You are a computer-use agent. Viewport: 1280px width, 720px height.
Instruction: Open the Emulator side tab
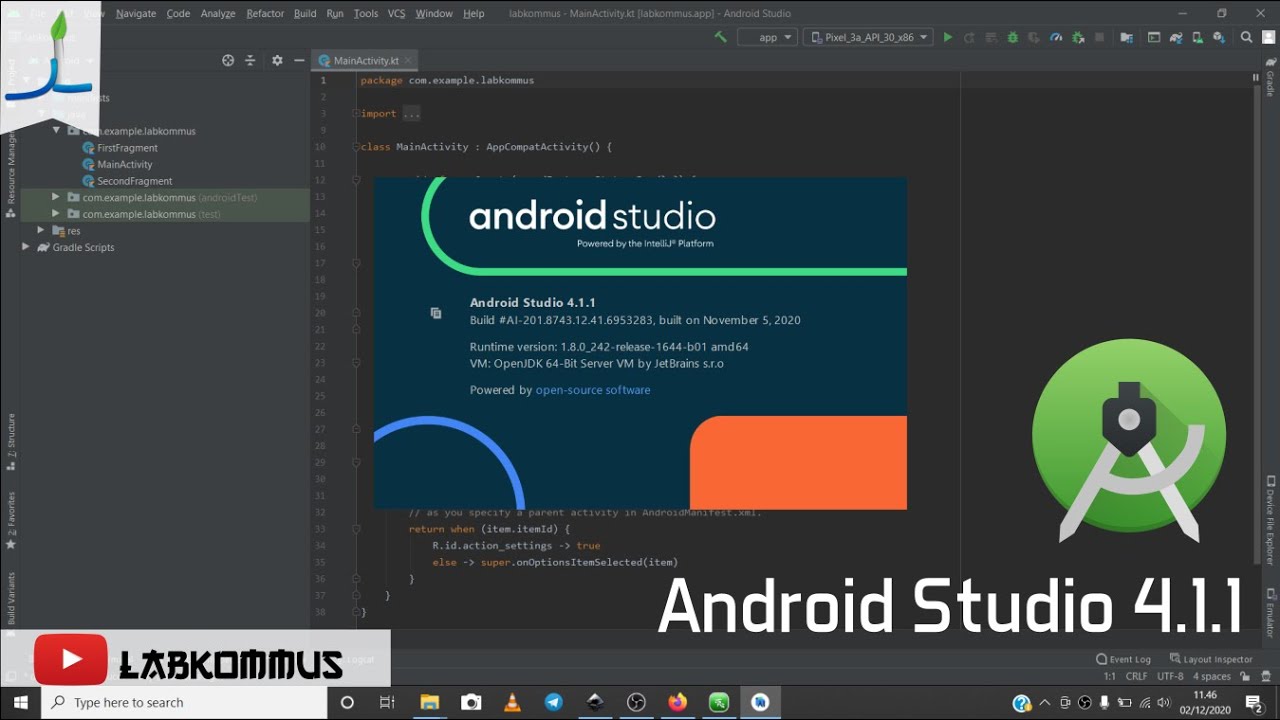point(1270,611)
